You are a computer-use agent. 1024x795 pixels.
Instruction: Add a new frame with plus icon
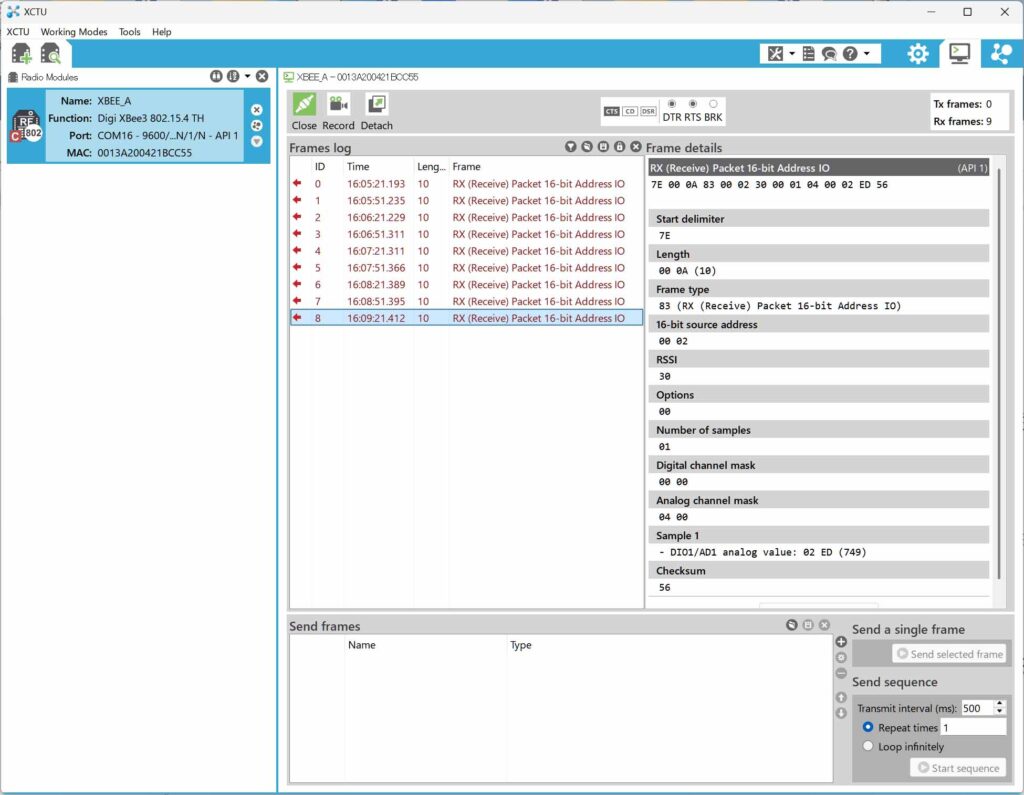[841, 642]
